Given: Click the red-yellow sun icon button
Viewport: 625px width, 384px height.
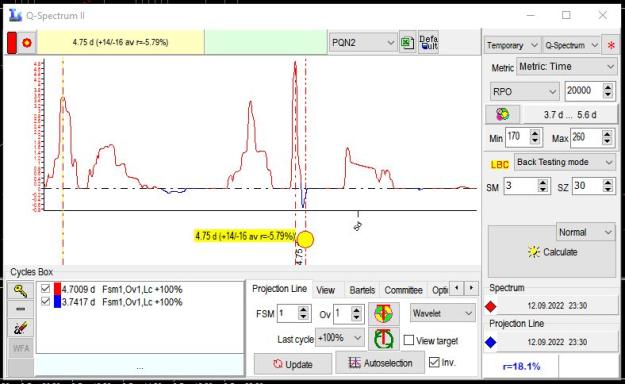Looking at the screenshot, I should point(27,43).
